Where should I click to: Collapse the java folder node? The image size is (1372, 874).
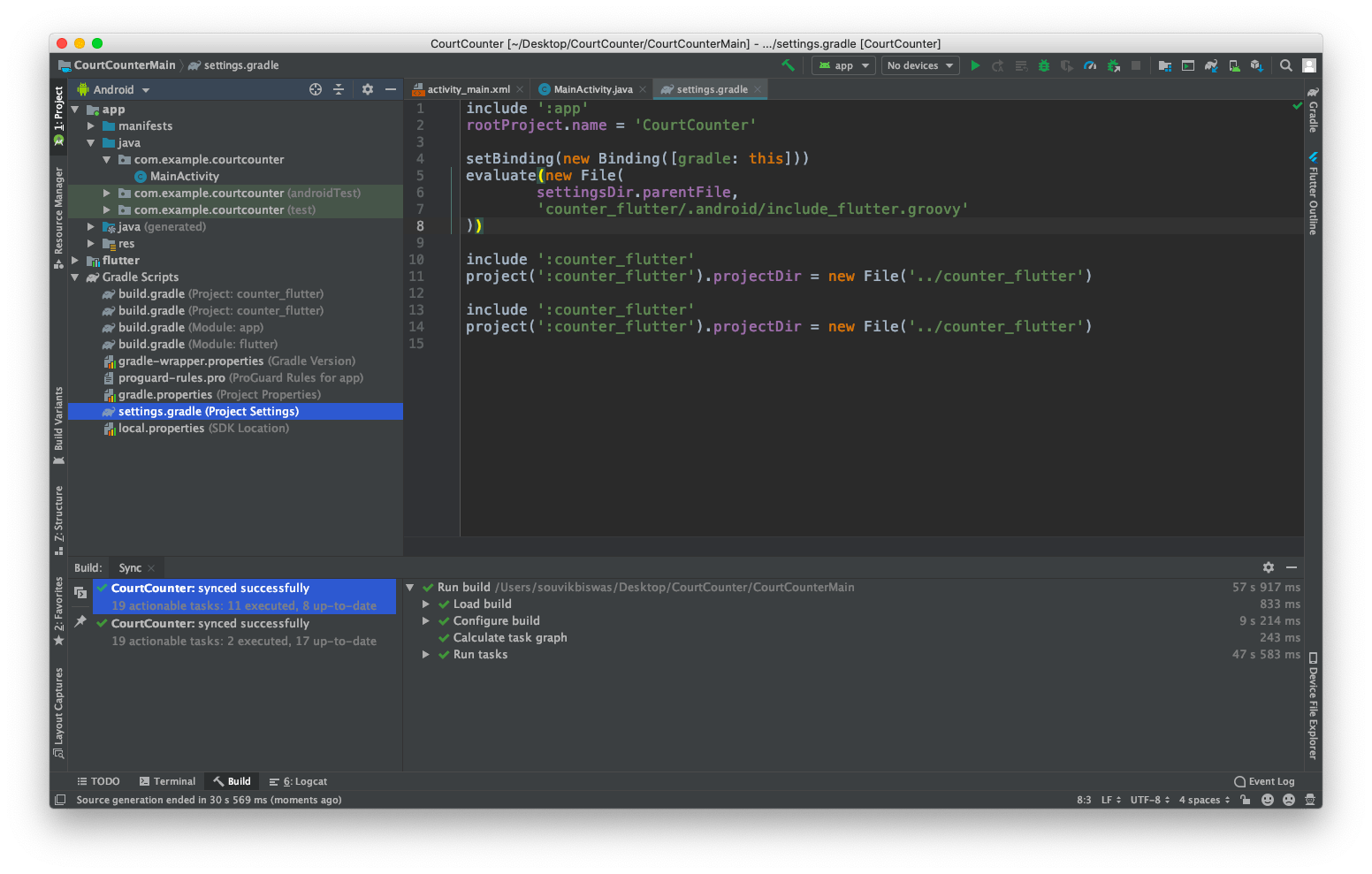(91, 143)
